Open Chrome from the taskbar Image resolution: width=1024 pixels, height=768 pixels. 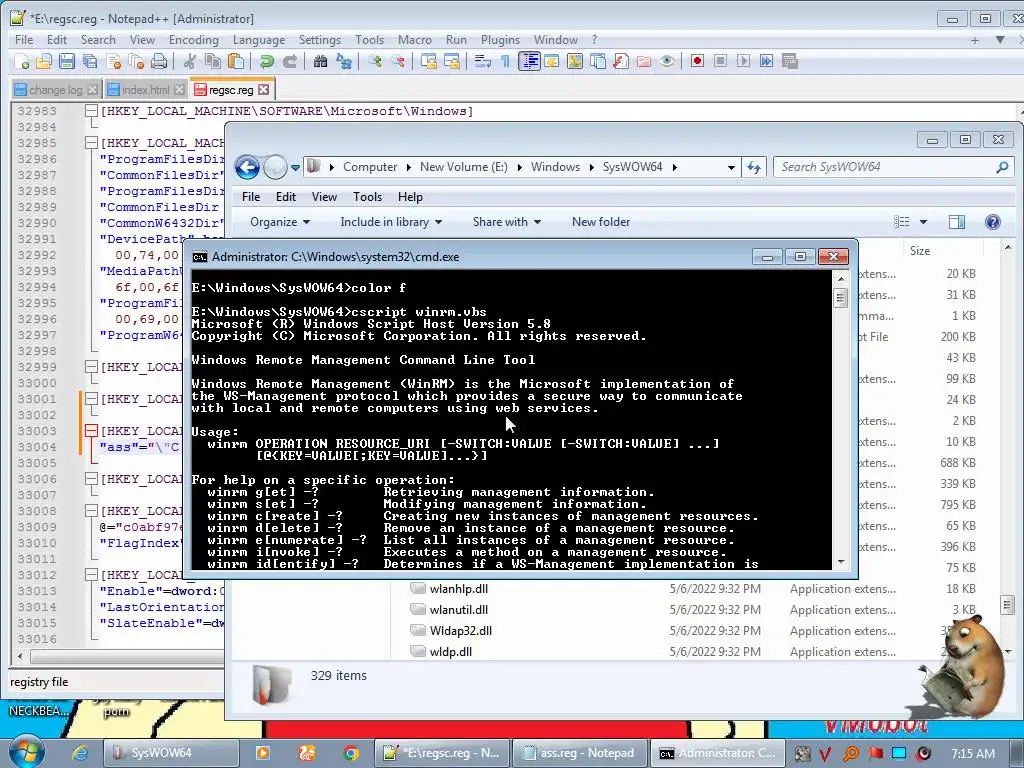(351, 753)
